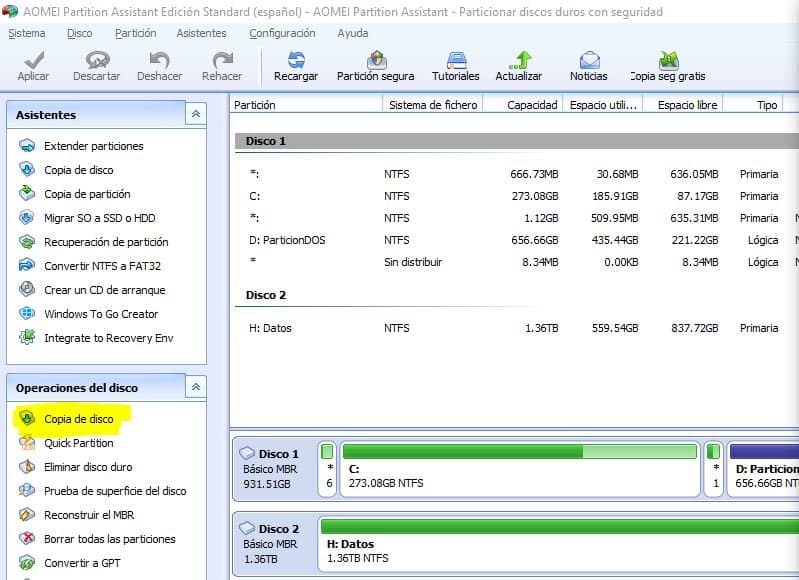This screenshot has height=580, width=799.
Task: Select the H: Datos row
Action: 517,328
